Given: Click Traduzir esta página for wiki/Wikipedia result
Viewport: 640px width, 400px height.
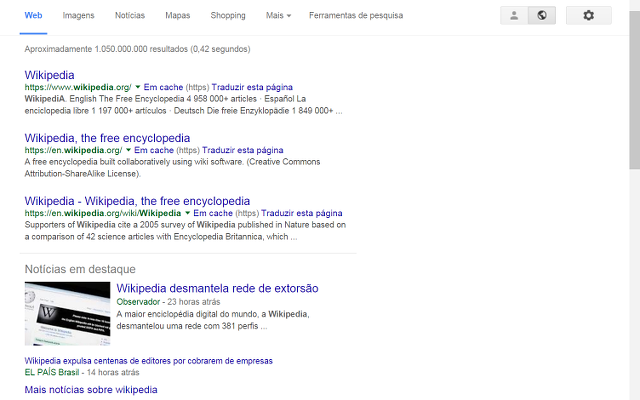Looking at the screenshot, I should pos(302,213).
